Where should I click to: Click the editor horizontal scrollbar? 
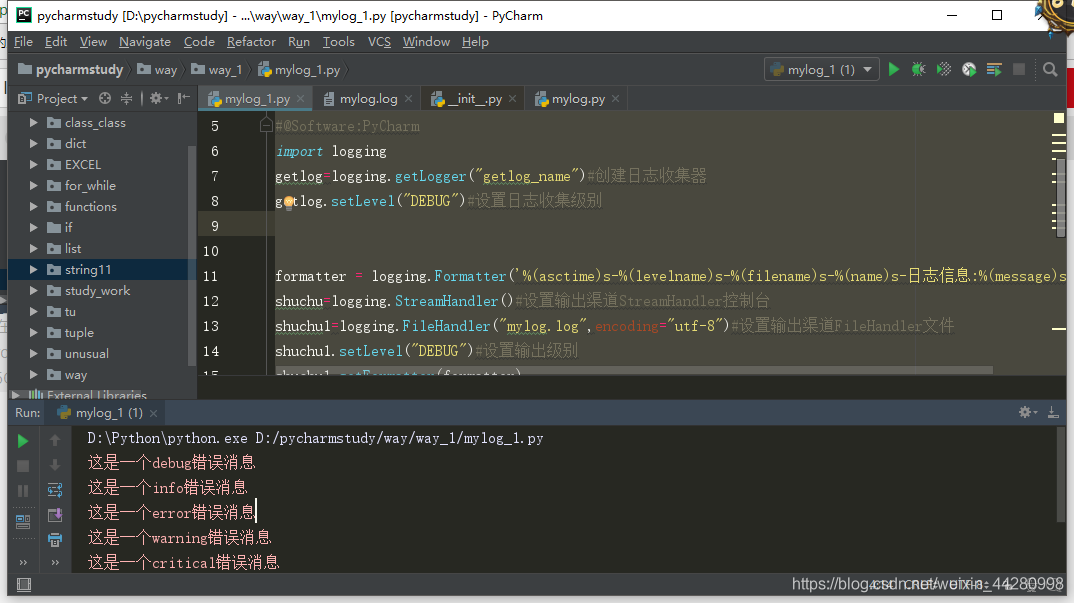(x=634, y=370)
